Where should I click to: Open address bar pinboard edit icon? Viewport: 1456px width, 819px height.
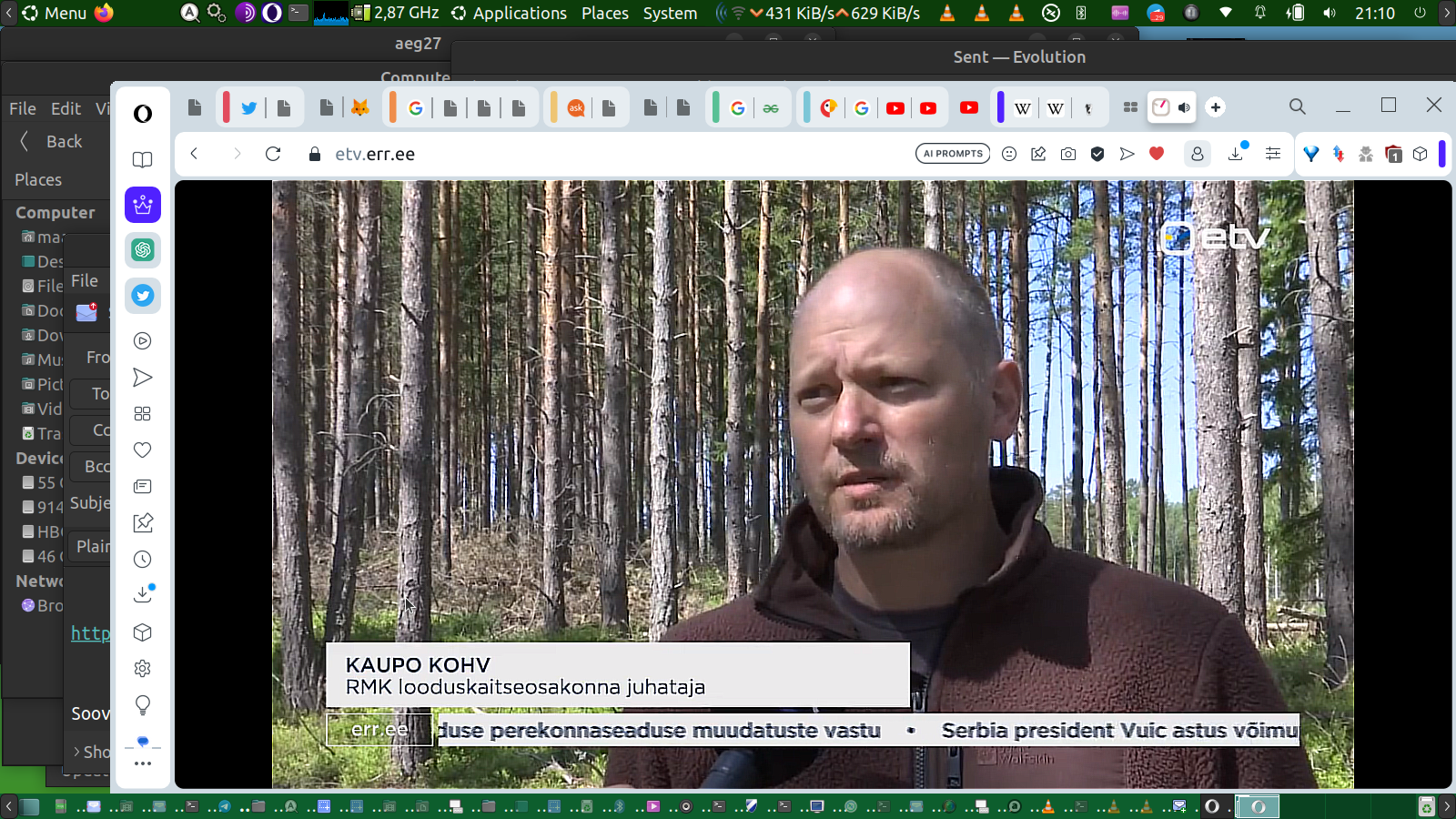[1038, 154]
